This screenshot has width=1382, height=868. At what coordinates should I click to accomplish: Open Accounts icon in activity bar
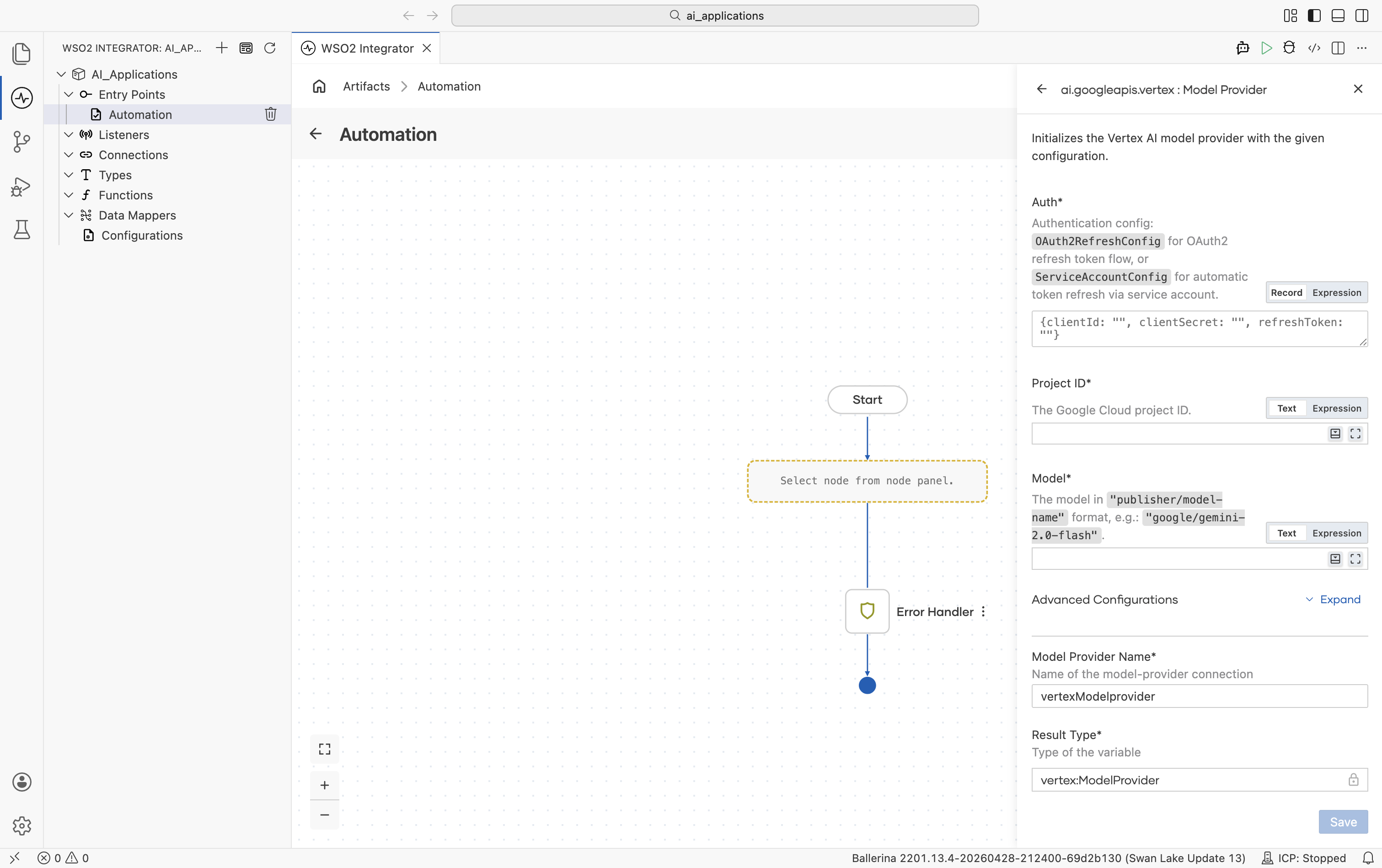click(x=22, y=782)
